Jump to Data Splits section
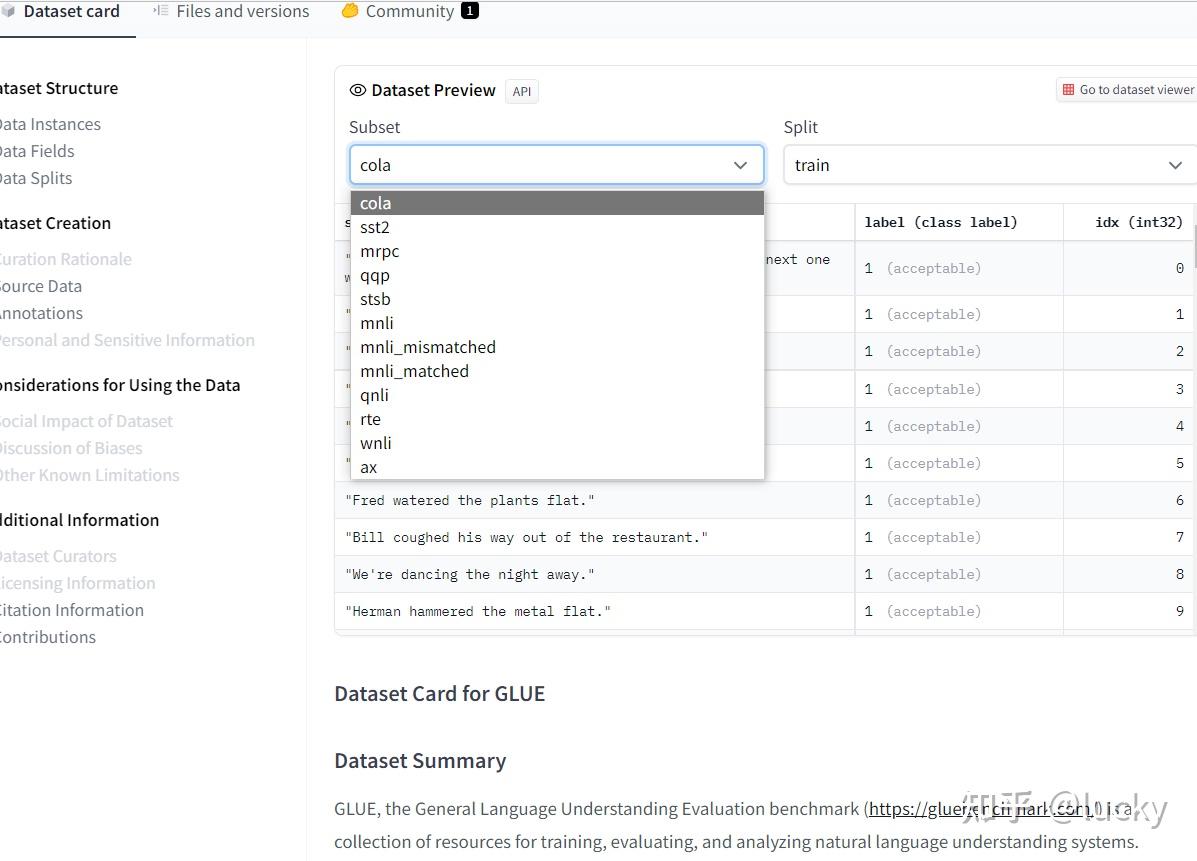1197x861 pixels. [x=36, y=179]
